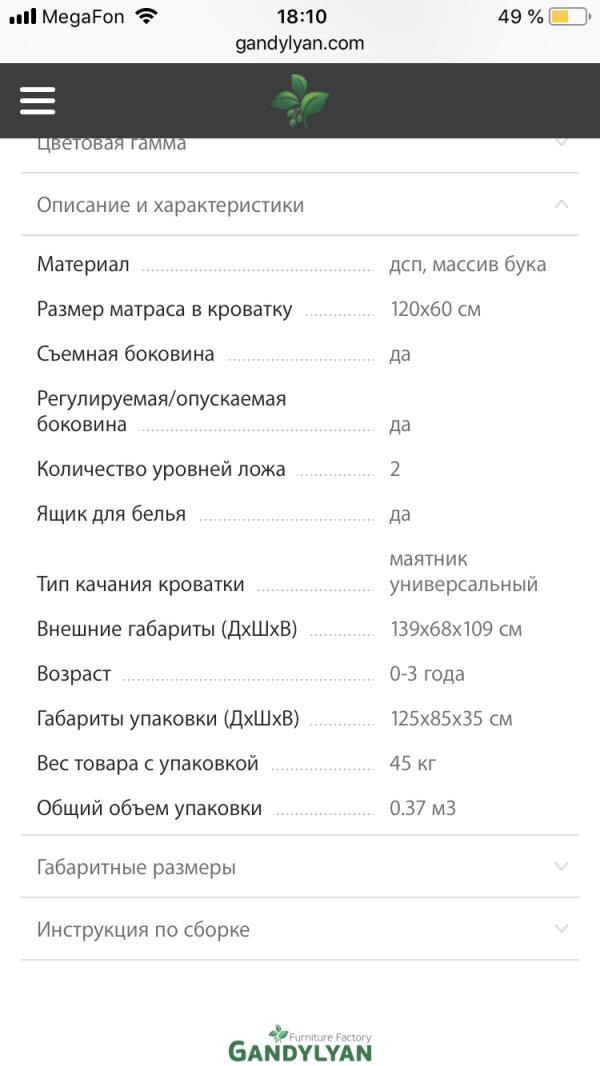Open the Габаритные размеры section
This screenshot has height=1066, width=600.
pos(137,867)
